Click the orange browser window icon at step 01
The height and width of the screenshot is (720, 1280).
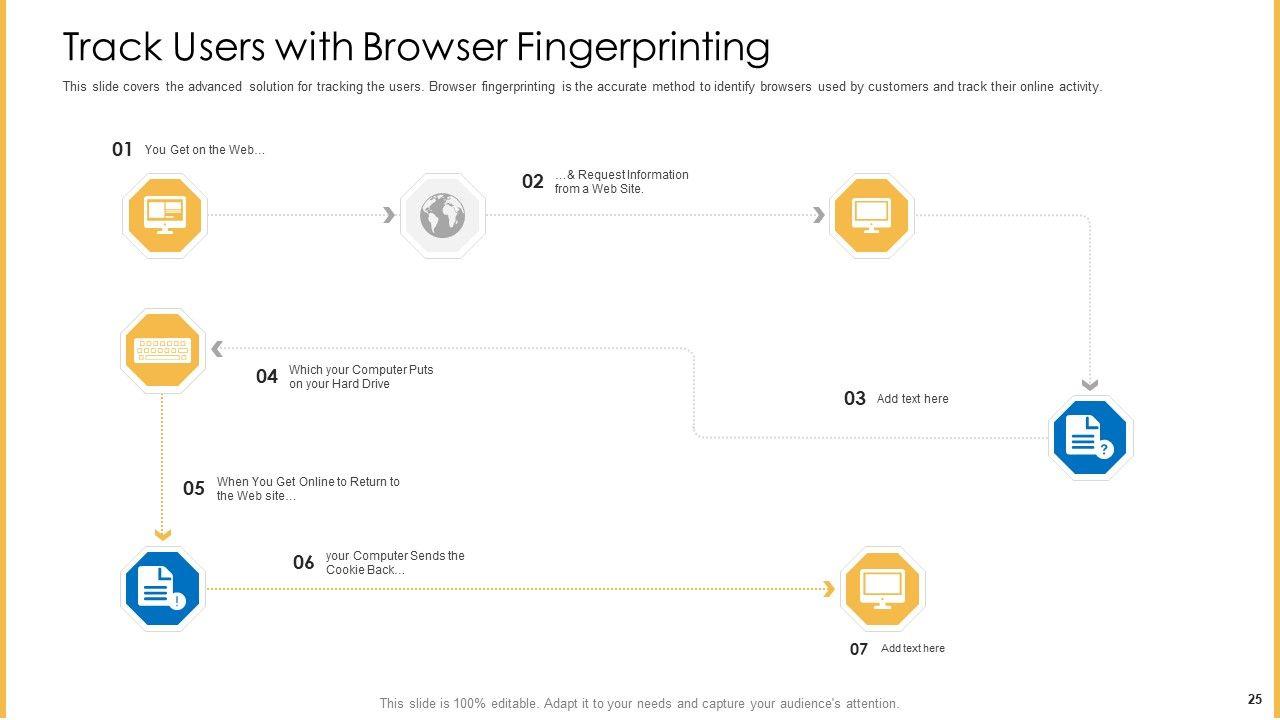pos(164,216)
